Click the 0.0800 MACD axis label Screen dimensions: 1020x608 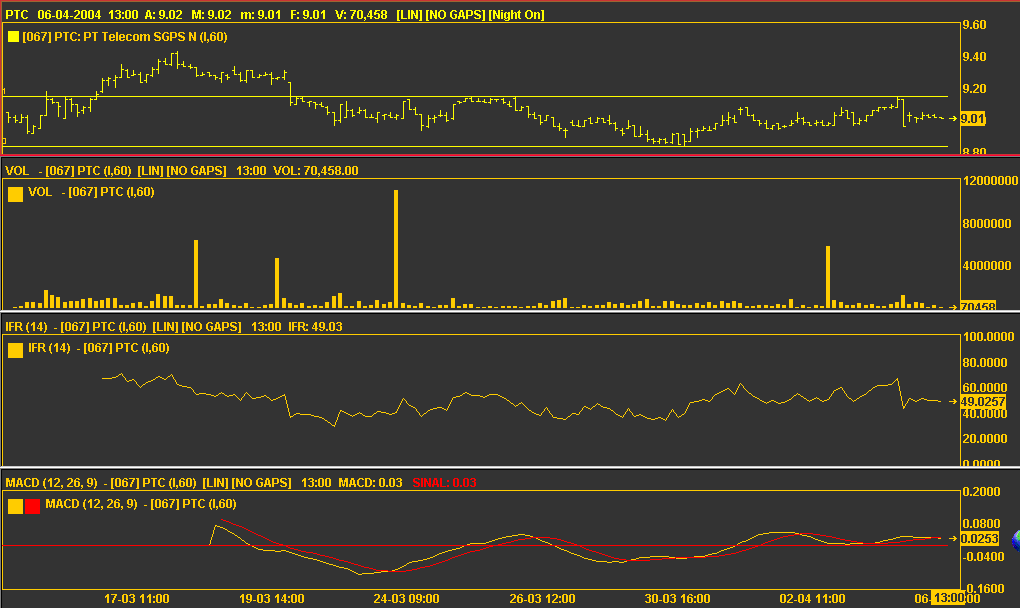pyautogui.click(x=982, y=523)
